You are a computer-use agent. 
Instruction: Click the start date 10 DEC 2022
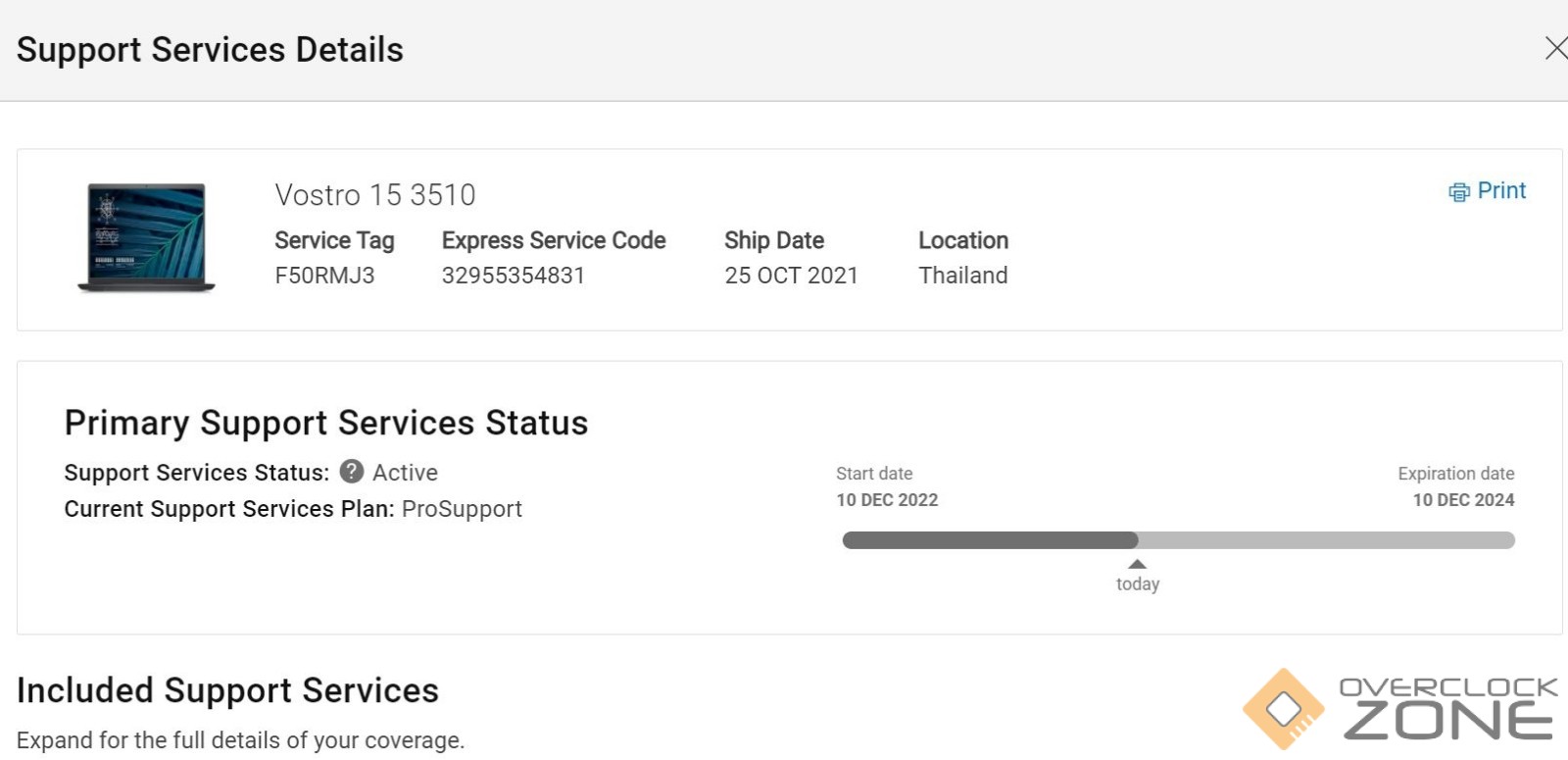point(887,500)
